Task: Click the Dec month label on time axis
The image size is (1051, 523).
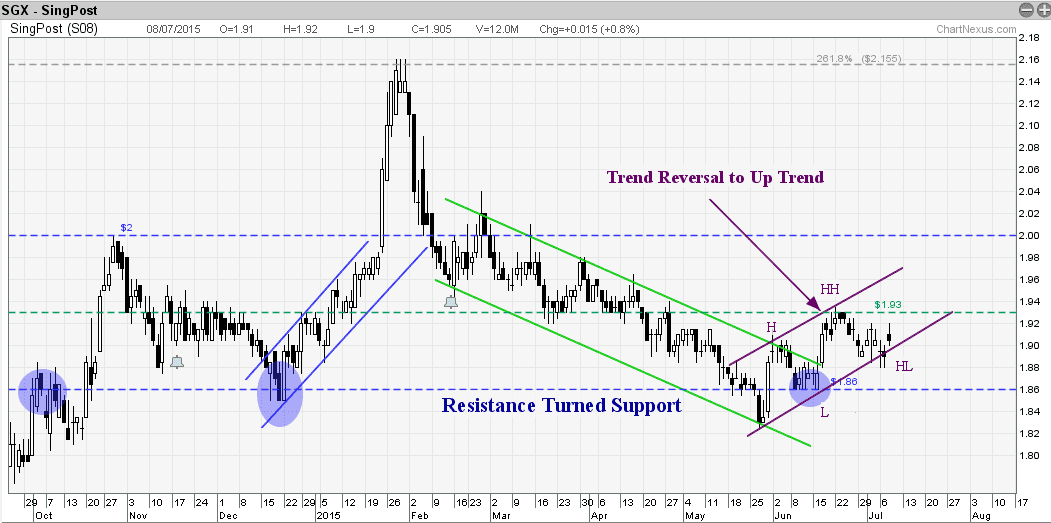Action: click(229, 516)
